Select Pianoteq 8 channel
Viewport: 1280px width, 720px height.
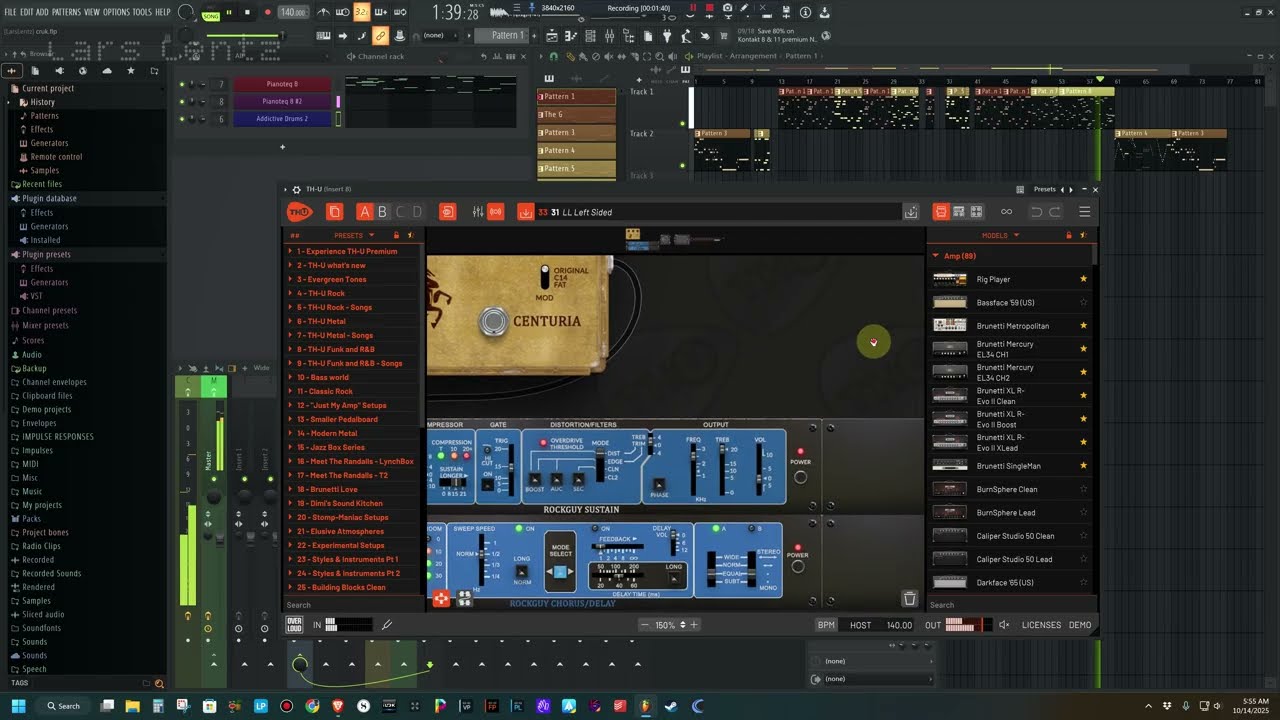pos(281,84)
